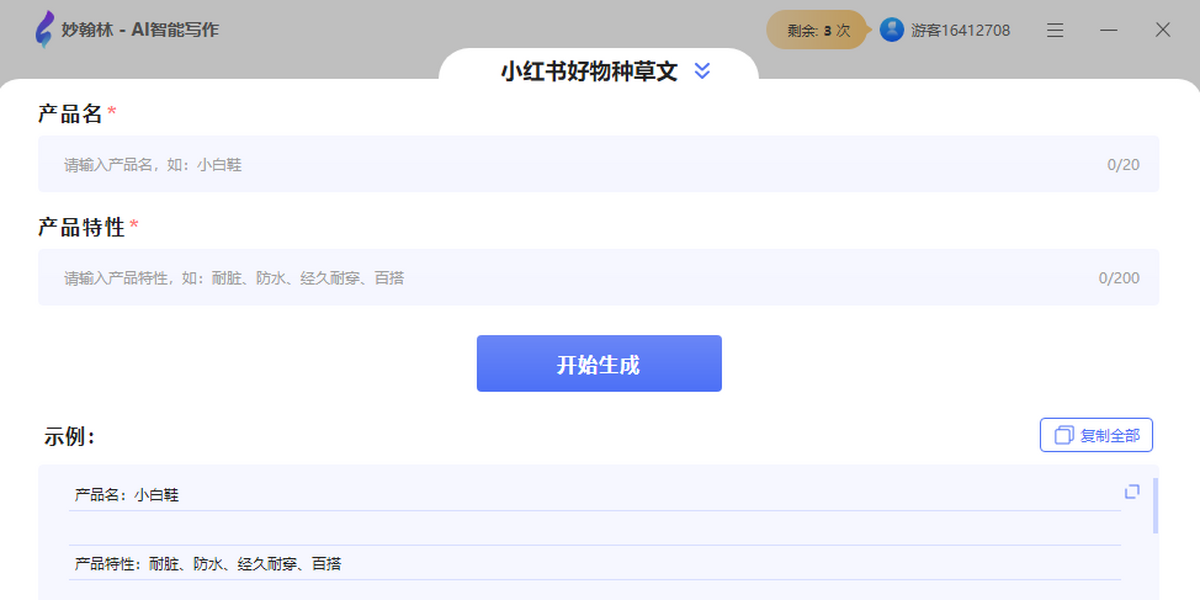
Task: Expand the template selector chevron
Action: pyautogui.click(x=702, y=71)
